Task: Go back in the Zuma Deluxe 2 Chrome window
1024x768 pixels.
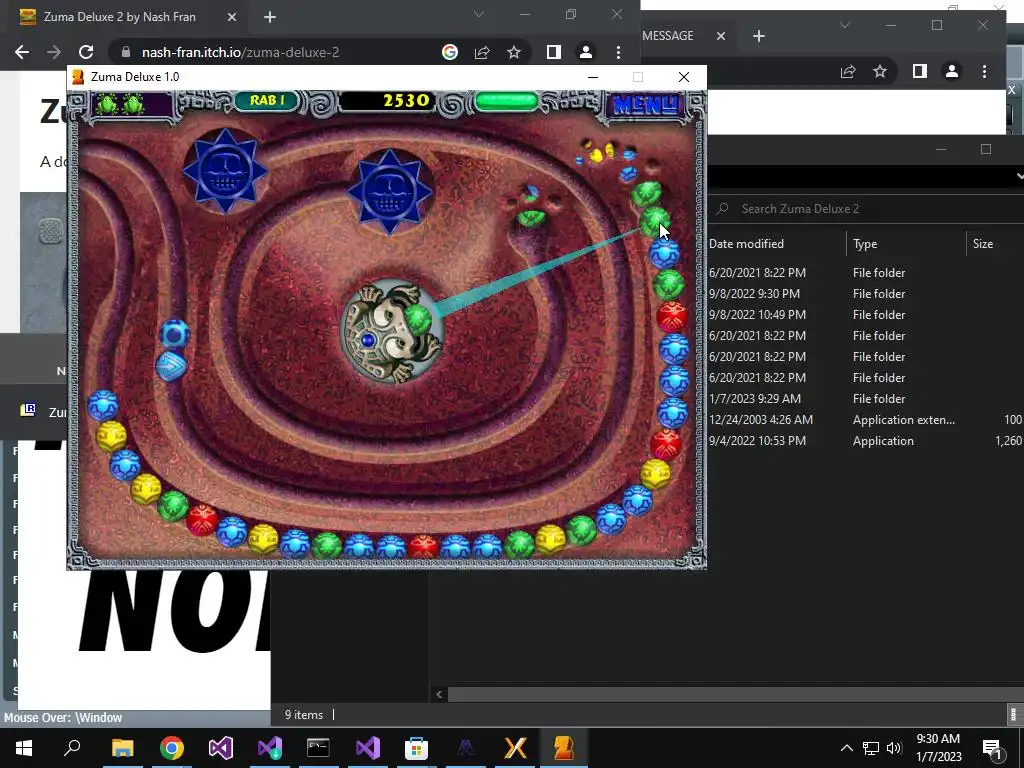Action: [x=22, y=52]
